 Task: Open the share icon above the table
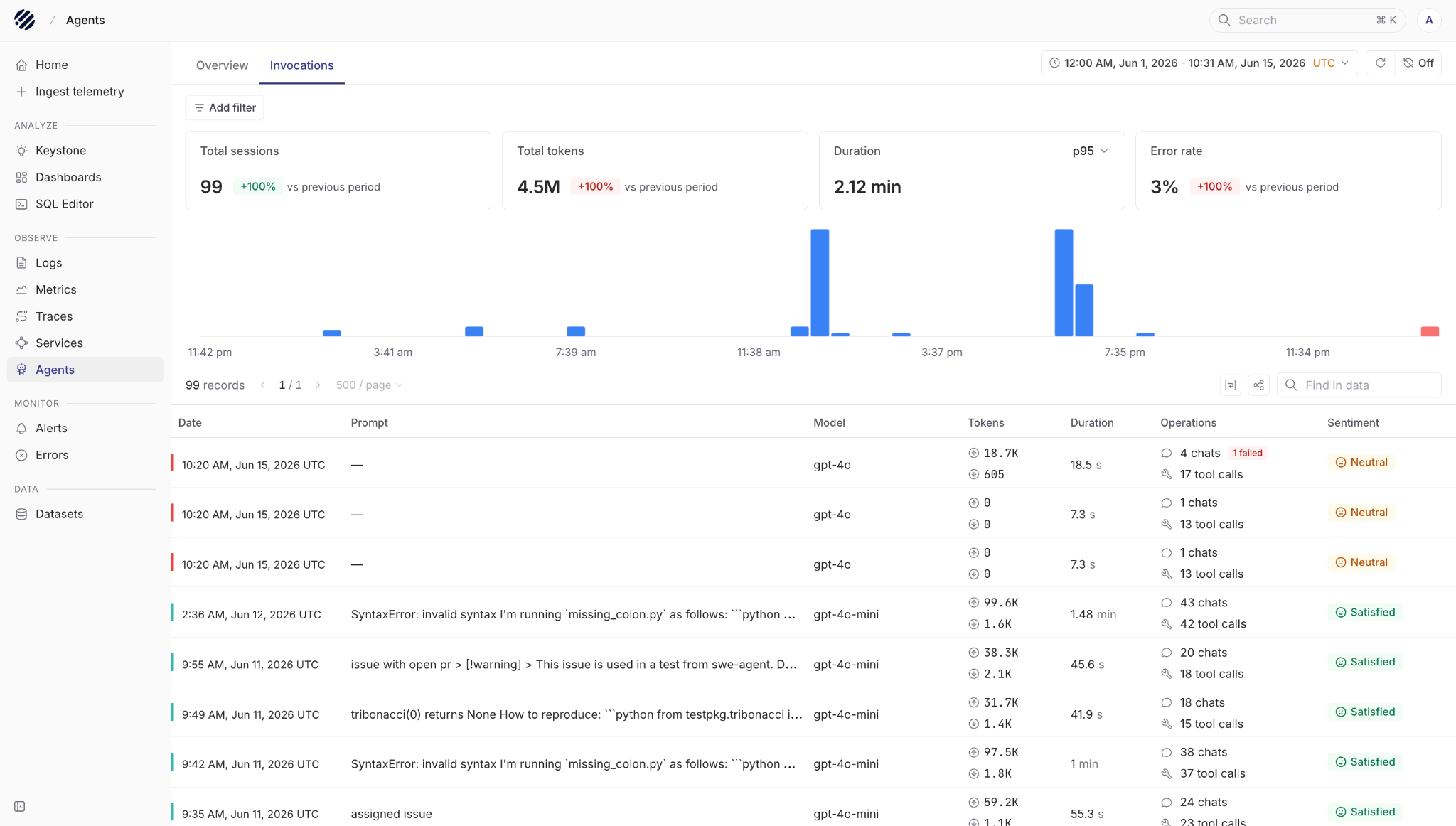pyautogui.click(x=1258, y=385)
